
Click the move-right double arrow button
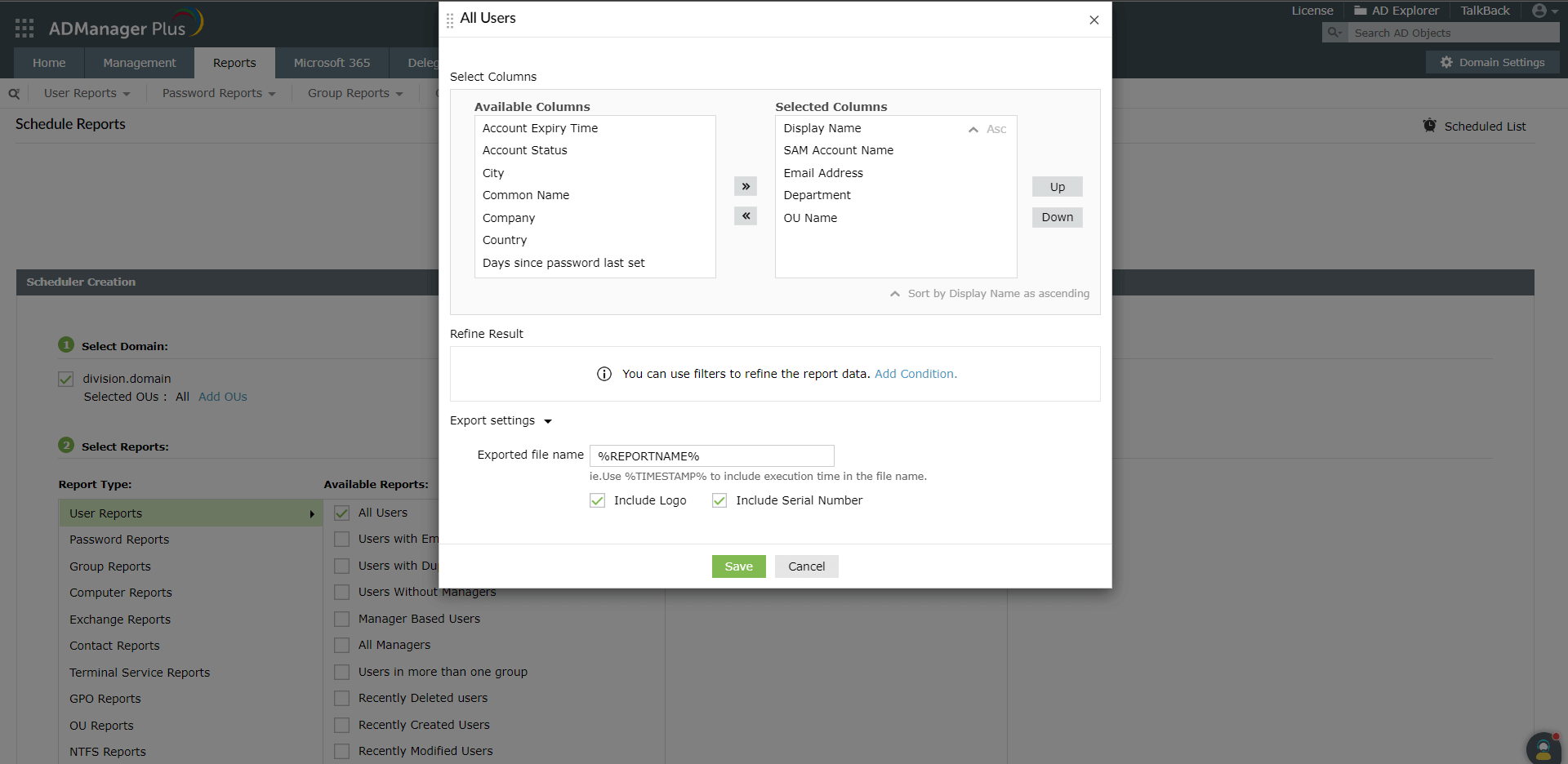pos(746,186)
